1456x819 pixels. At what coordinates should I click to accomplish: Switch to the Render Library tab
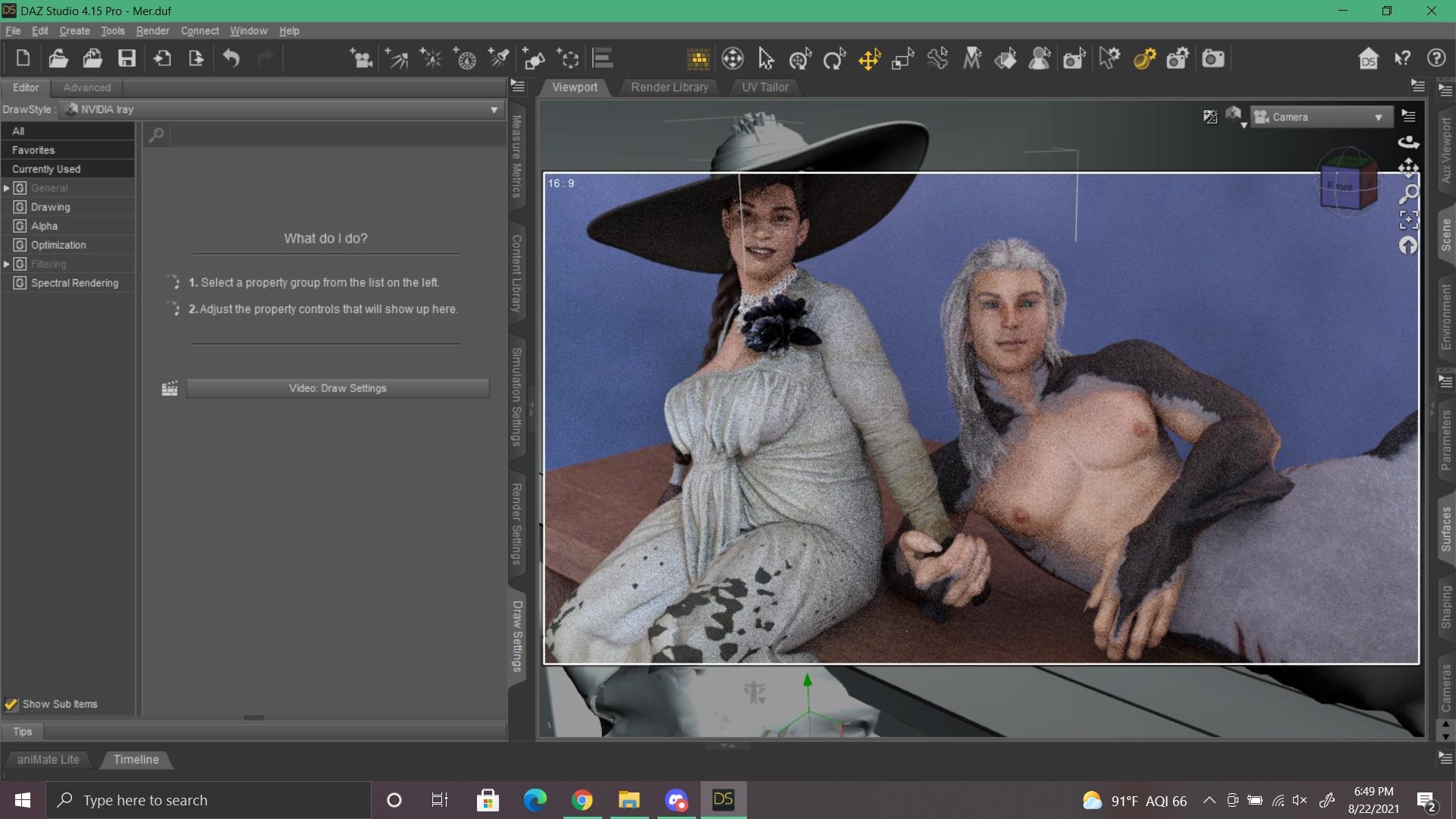click(x=669, y=87)
